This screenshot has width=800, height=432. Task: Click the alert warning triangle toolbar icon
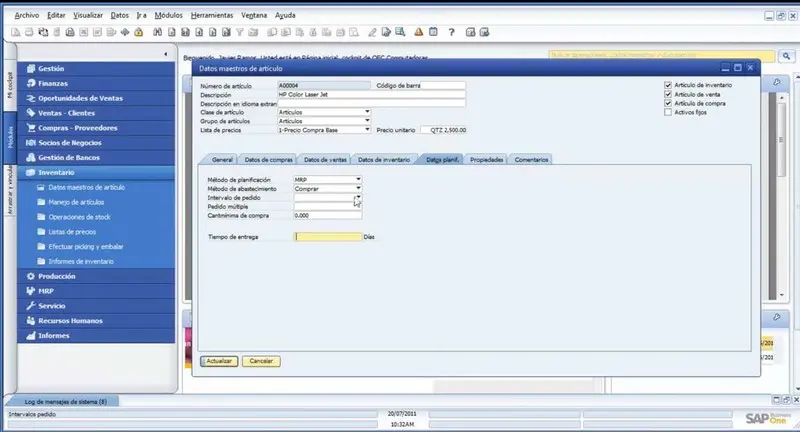(x=418, y=32)
